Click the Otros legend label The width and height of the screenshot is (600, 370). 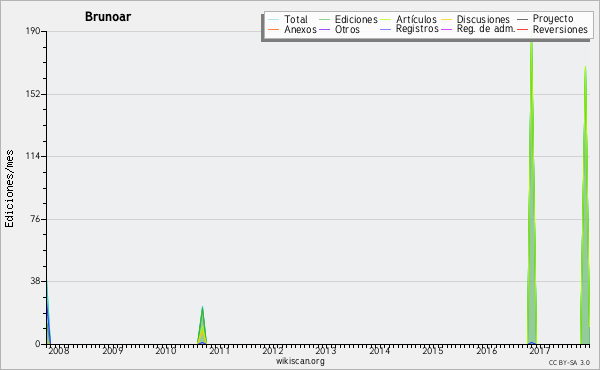coord(347,29)
